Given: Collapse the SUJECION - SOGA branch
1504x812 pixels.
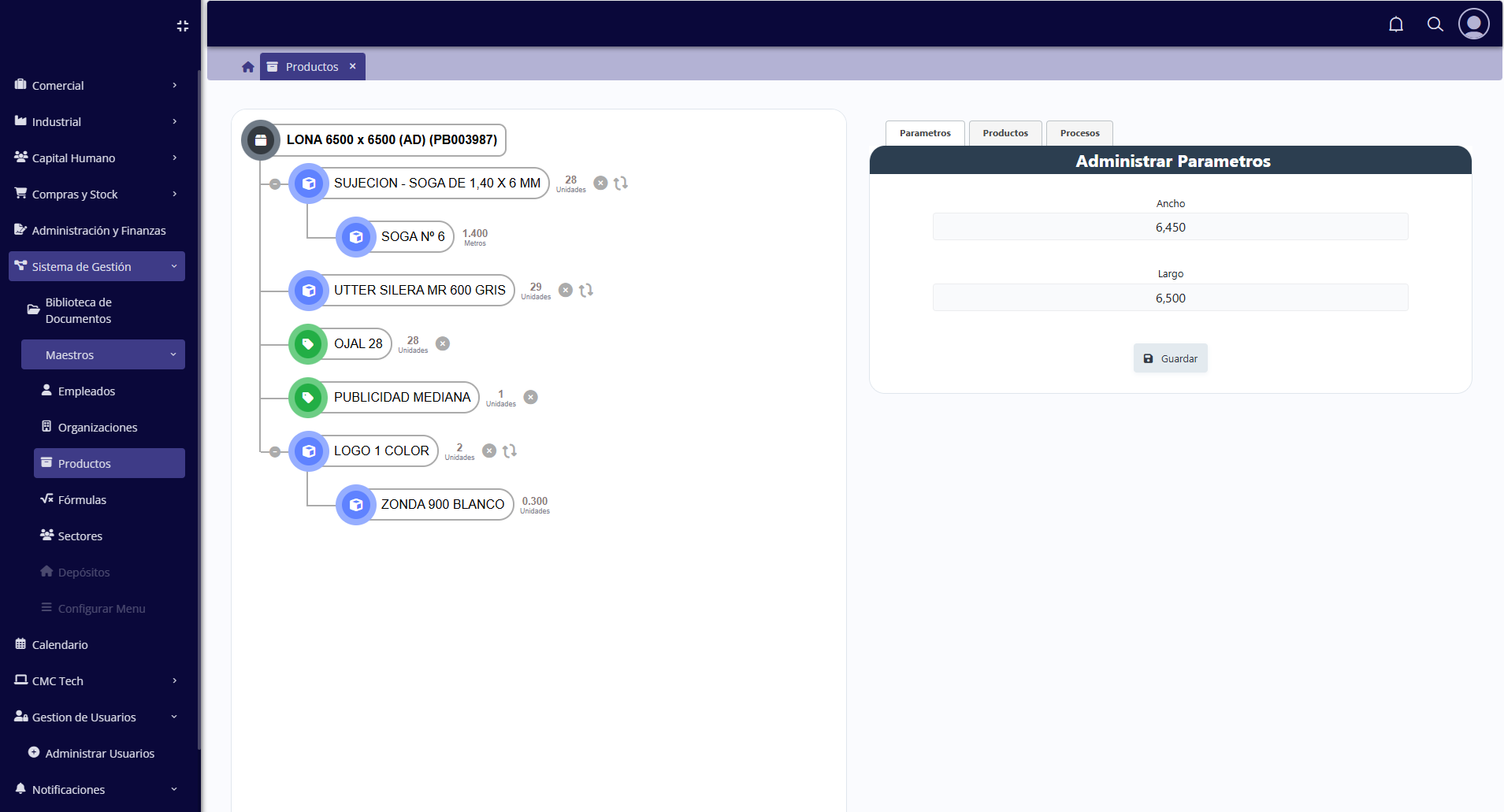Looking at the screenshot, I should click(274, 183).
